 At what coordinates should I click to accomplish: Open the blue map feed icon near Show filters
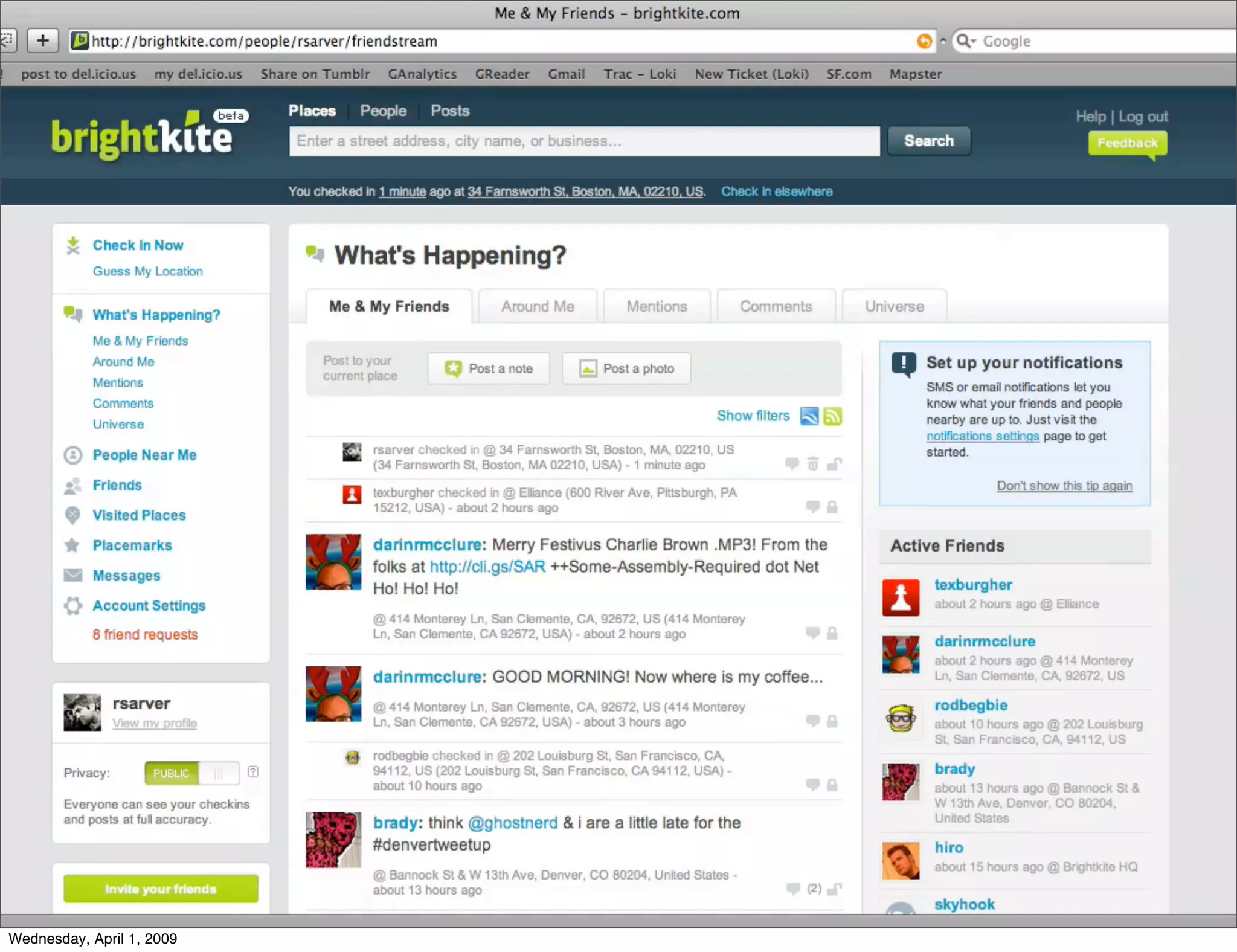[x=809, y=416]
